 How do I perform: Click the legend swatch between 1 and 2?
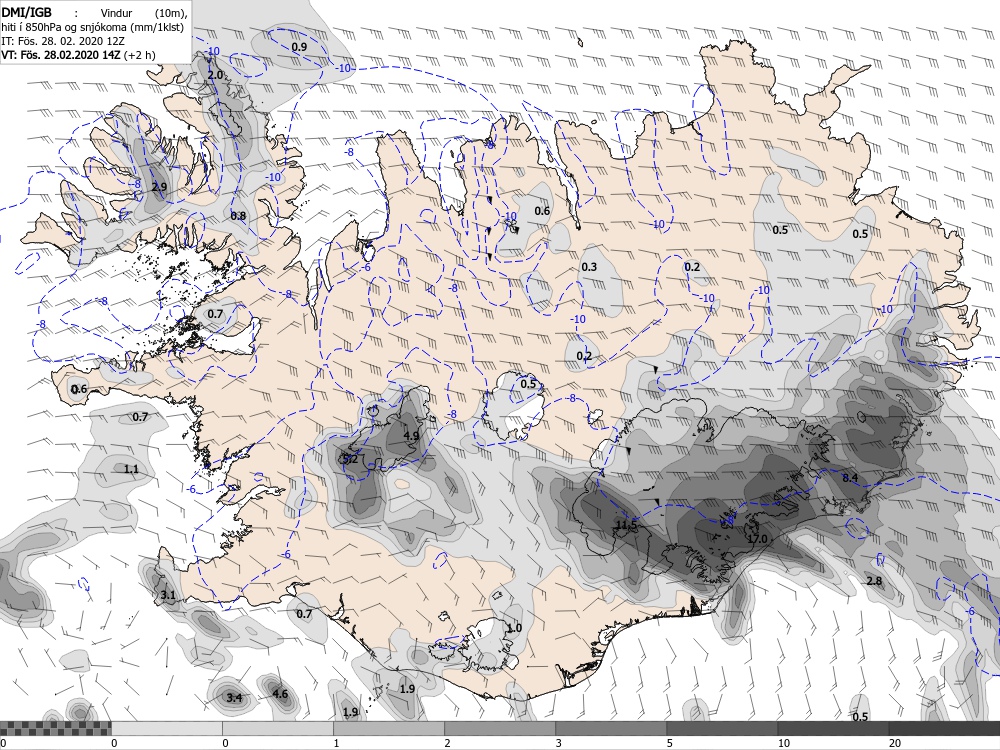point(388,728)
